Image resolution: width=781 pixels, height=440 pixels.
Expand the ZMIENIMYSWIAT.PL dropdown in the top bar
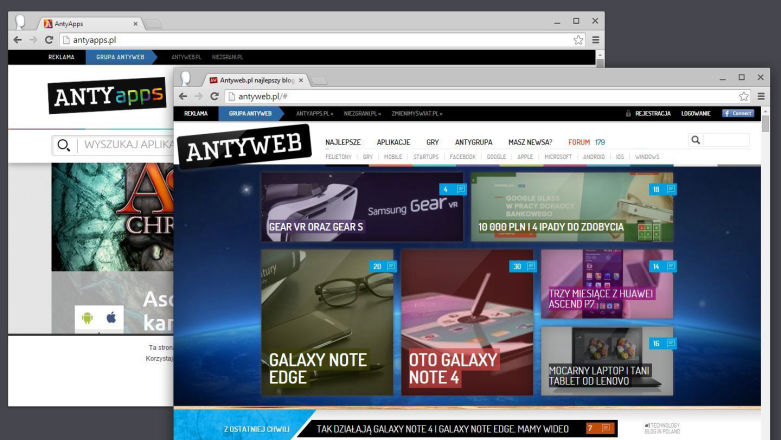pos(417,114)
